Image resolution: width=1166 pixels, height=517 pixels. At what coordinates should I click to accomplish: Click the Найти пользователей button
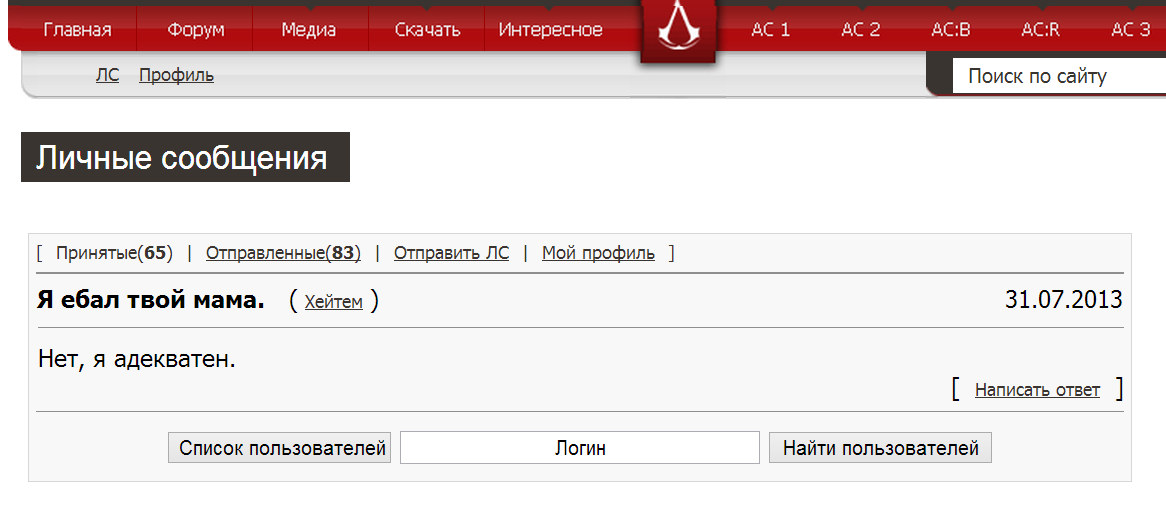tap(880, 448)
